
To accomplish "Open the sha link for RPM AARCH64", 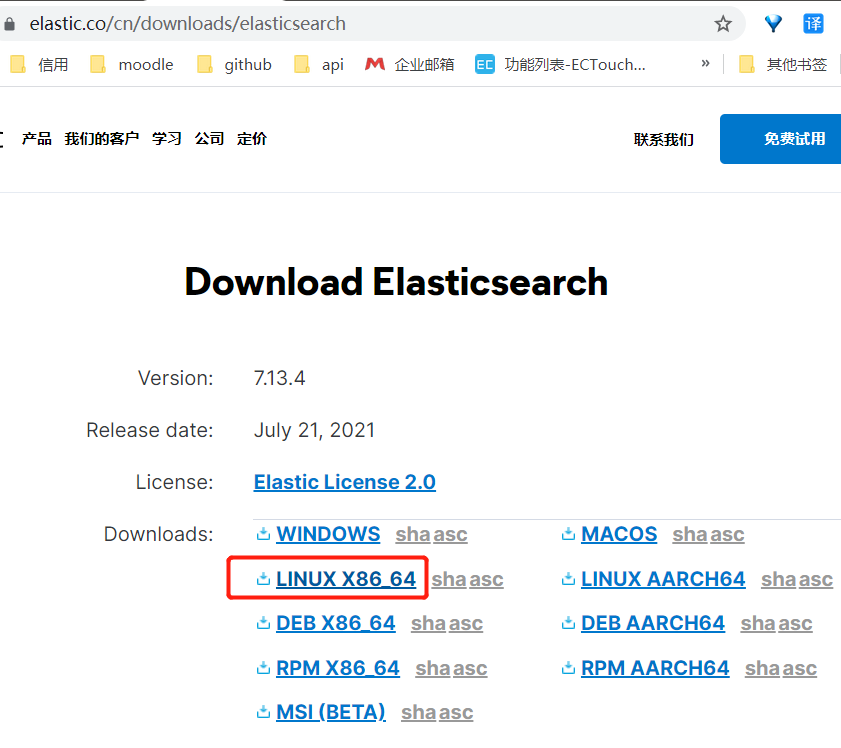I will pyautogui.click(x=762, y=669).
